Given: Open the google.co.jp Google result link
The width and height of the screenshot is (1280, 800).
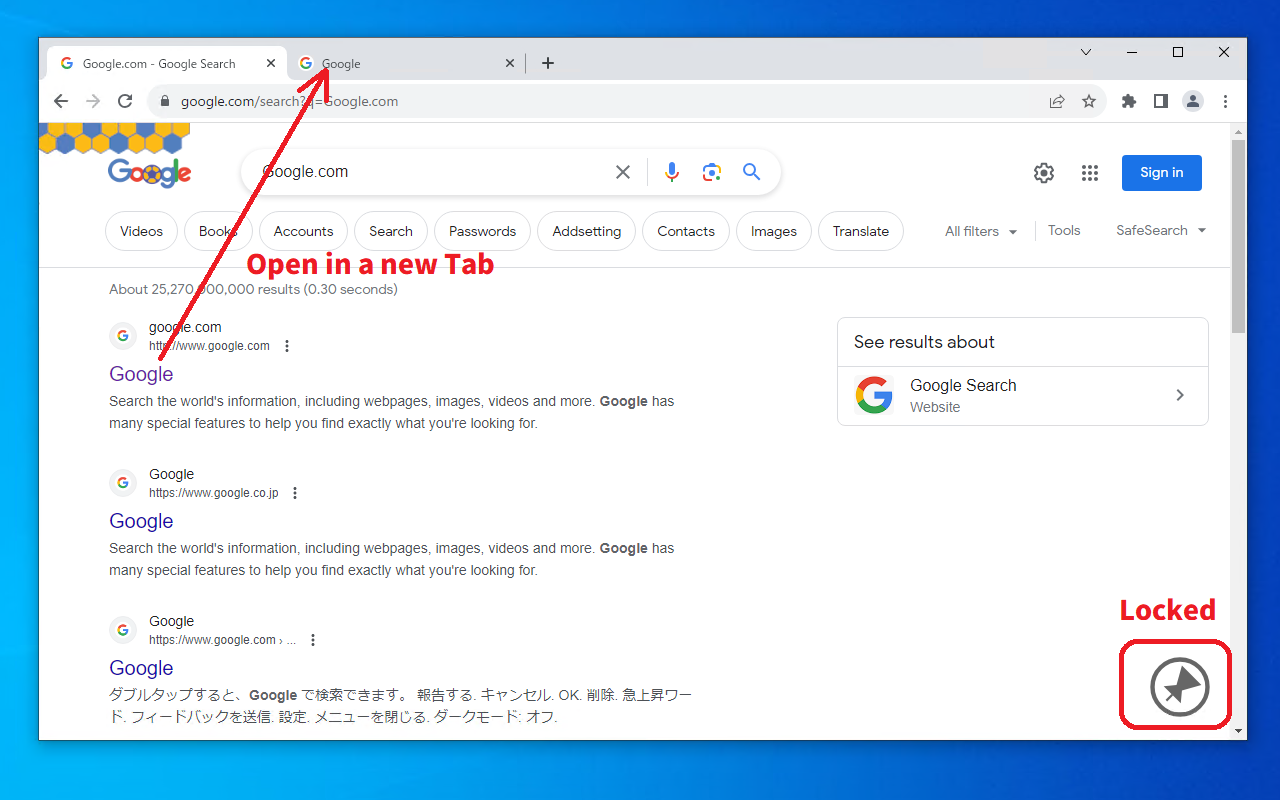Looking at the screenshot, I should (141, 521).
